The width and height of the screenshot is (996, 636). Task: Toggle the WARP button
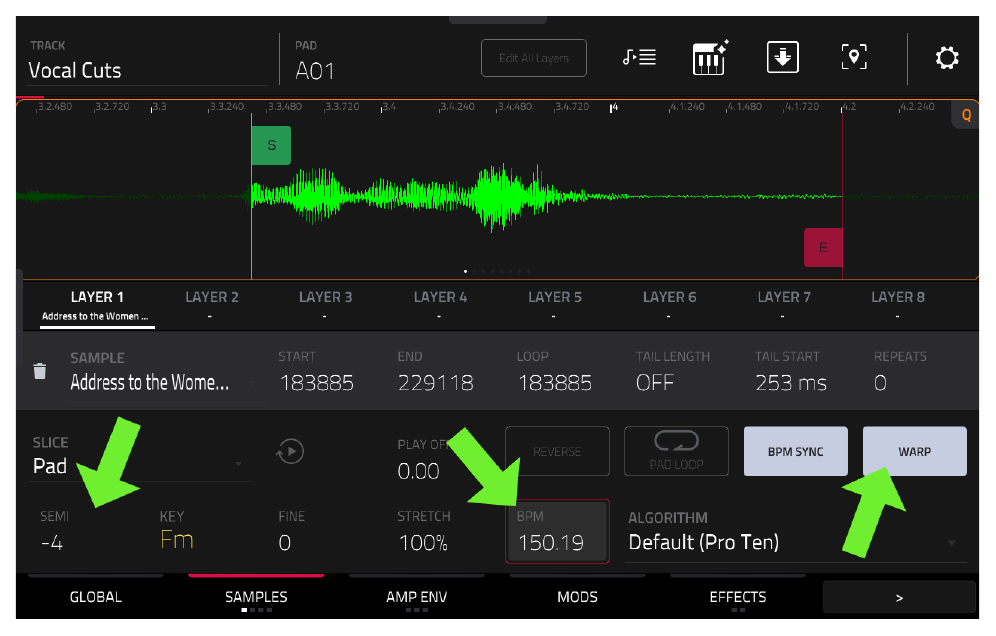(x=915, y=451)
